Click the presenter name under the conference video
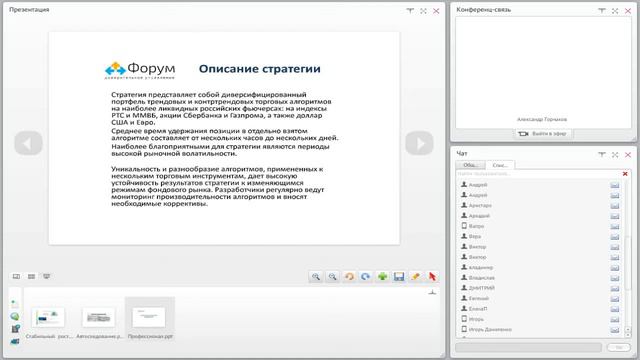640x360 pixels. 542,120
